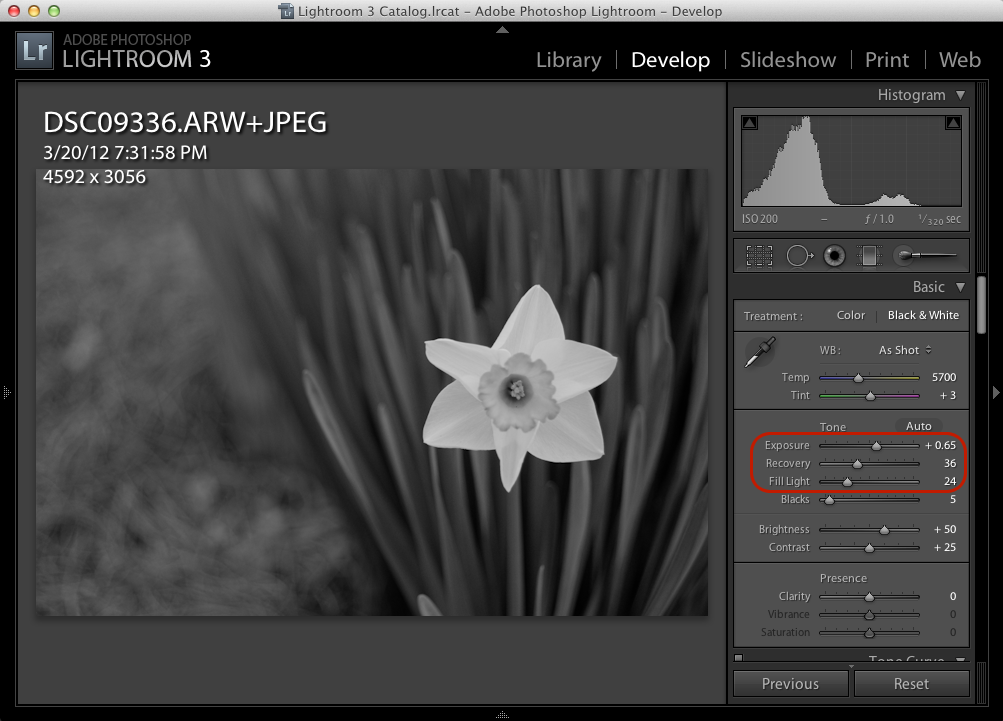
Task: Click the Auto tone button
Action: [x=918, y=426]
